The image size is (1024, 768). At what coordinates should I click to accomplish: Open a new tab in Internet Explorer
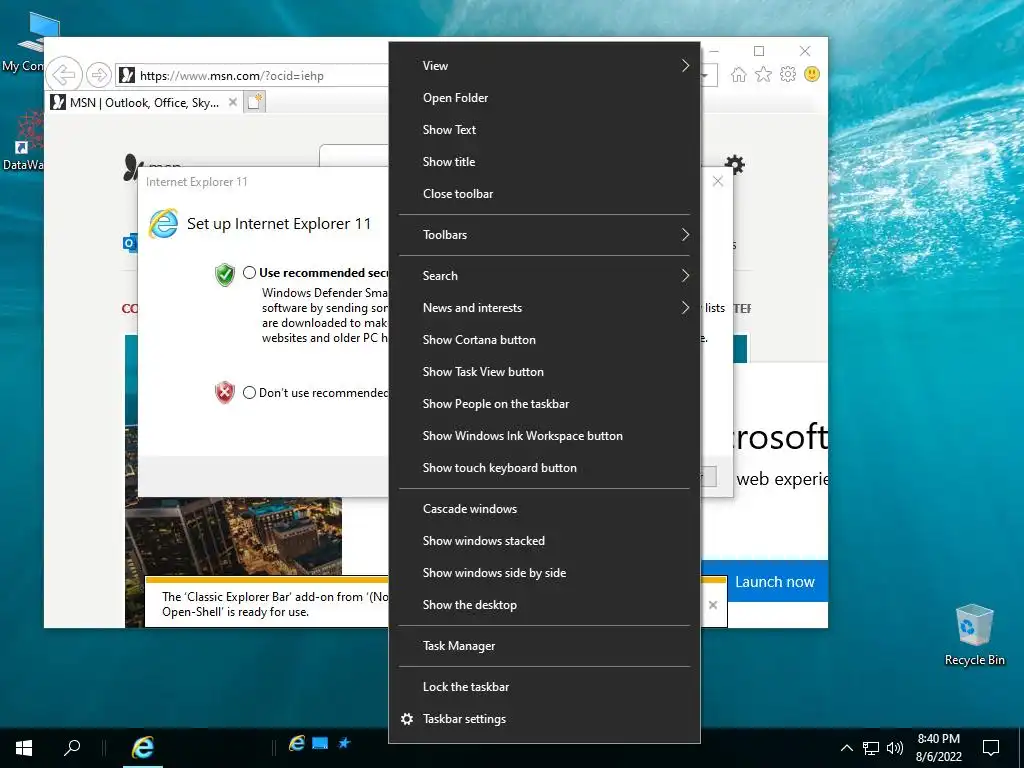click(x=255, y=102)
